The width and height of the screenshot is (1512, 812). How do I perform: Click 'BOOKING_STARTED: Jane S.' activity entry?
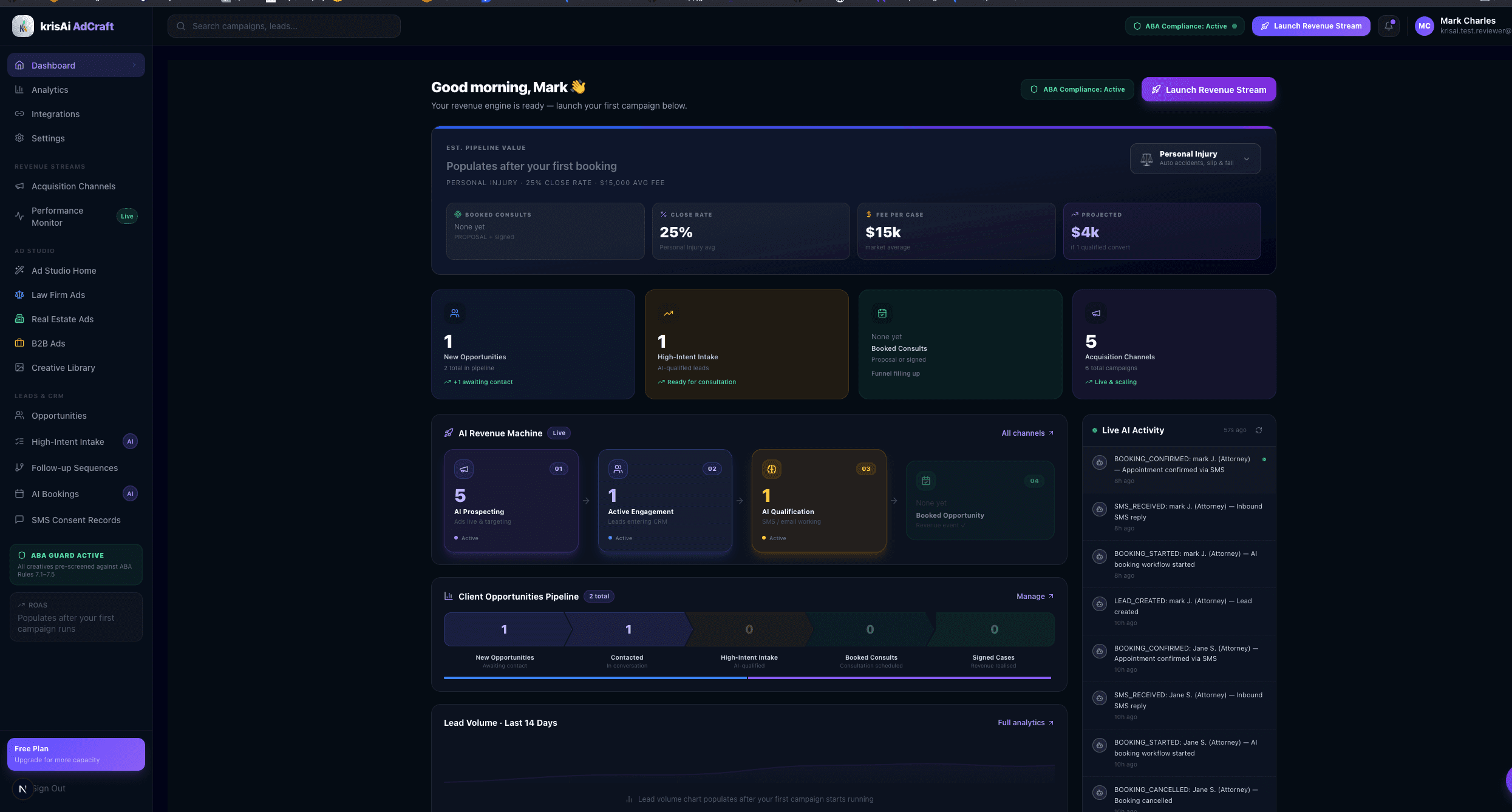(1179, 753)
